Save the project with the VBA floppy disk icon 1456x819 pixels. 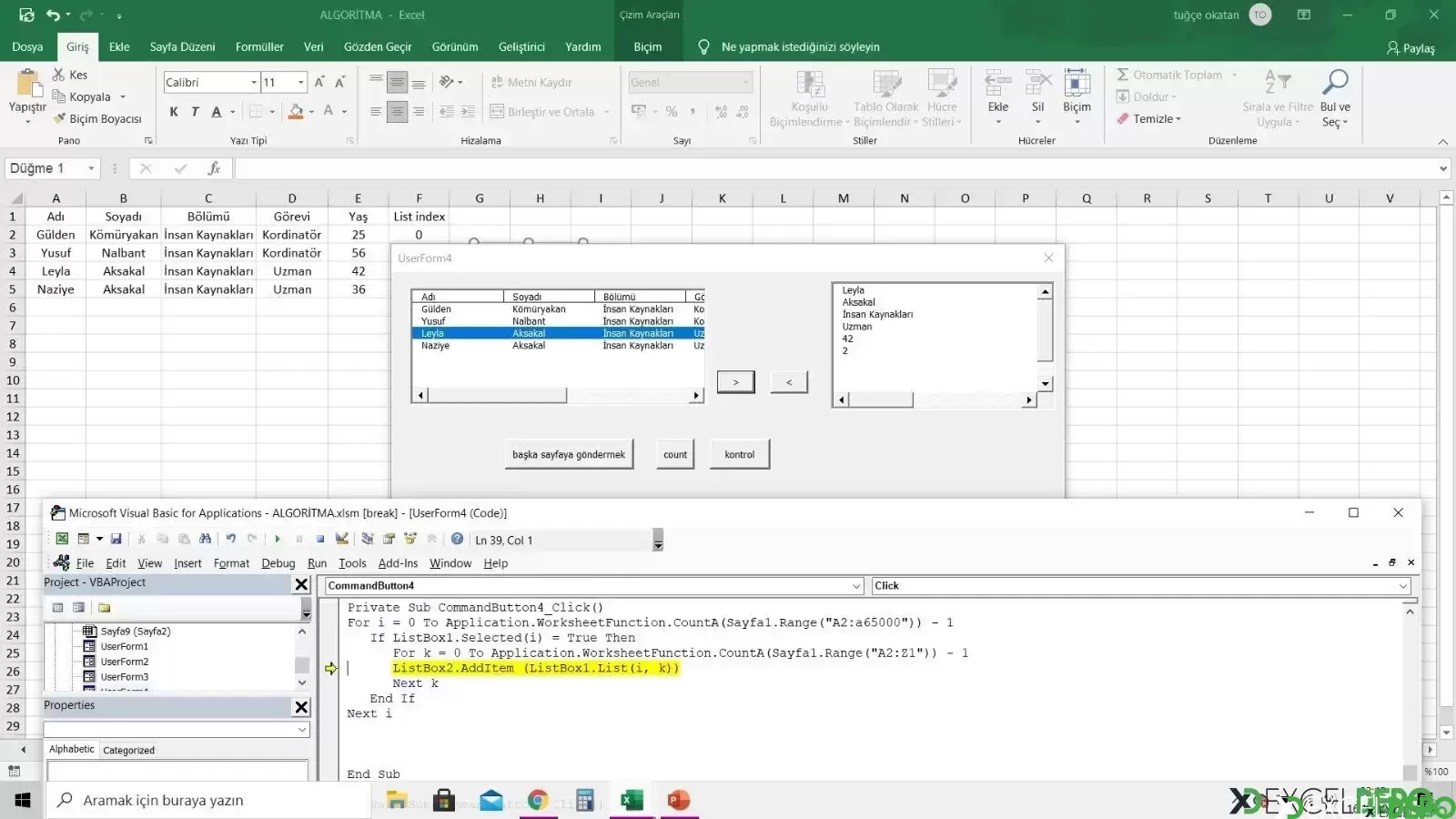(116, 539)
